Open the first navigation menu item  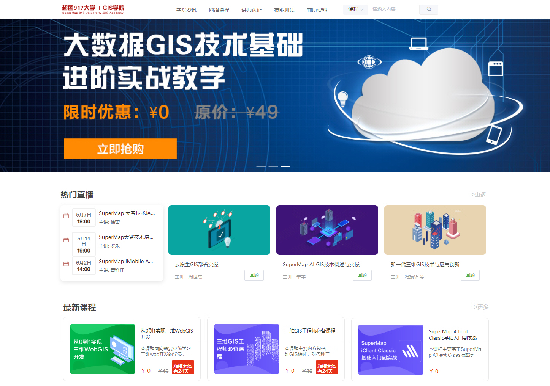tap(186, 10)
